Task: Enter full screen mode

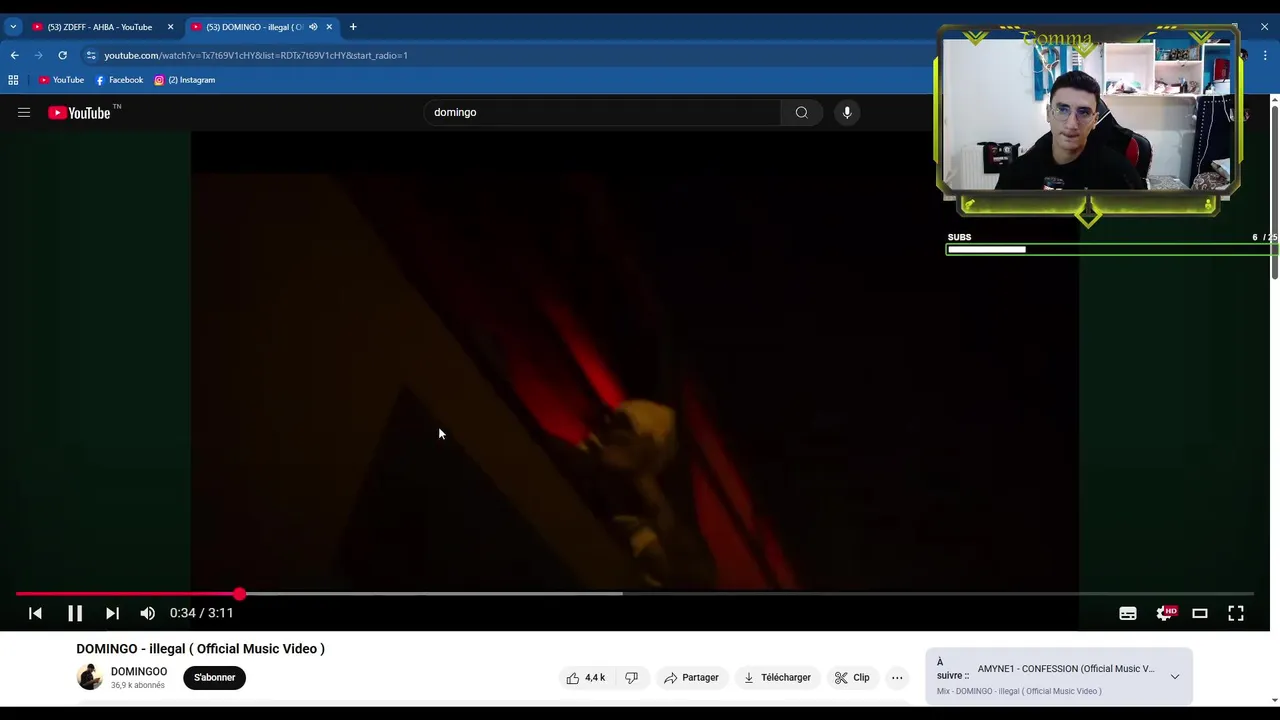Action: click(1236, 613)
